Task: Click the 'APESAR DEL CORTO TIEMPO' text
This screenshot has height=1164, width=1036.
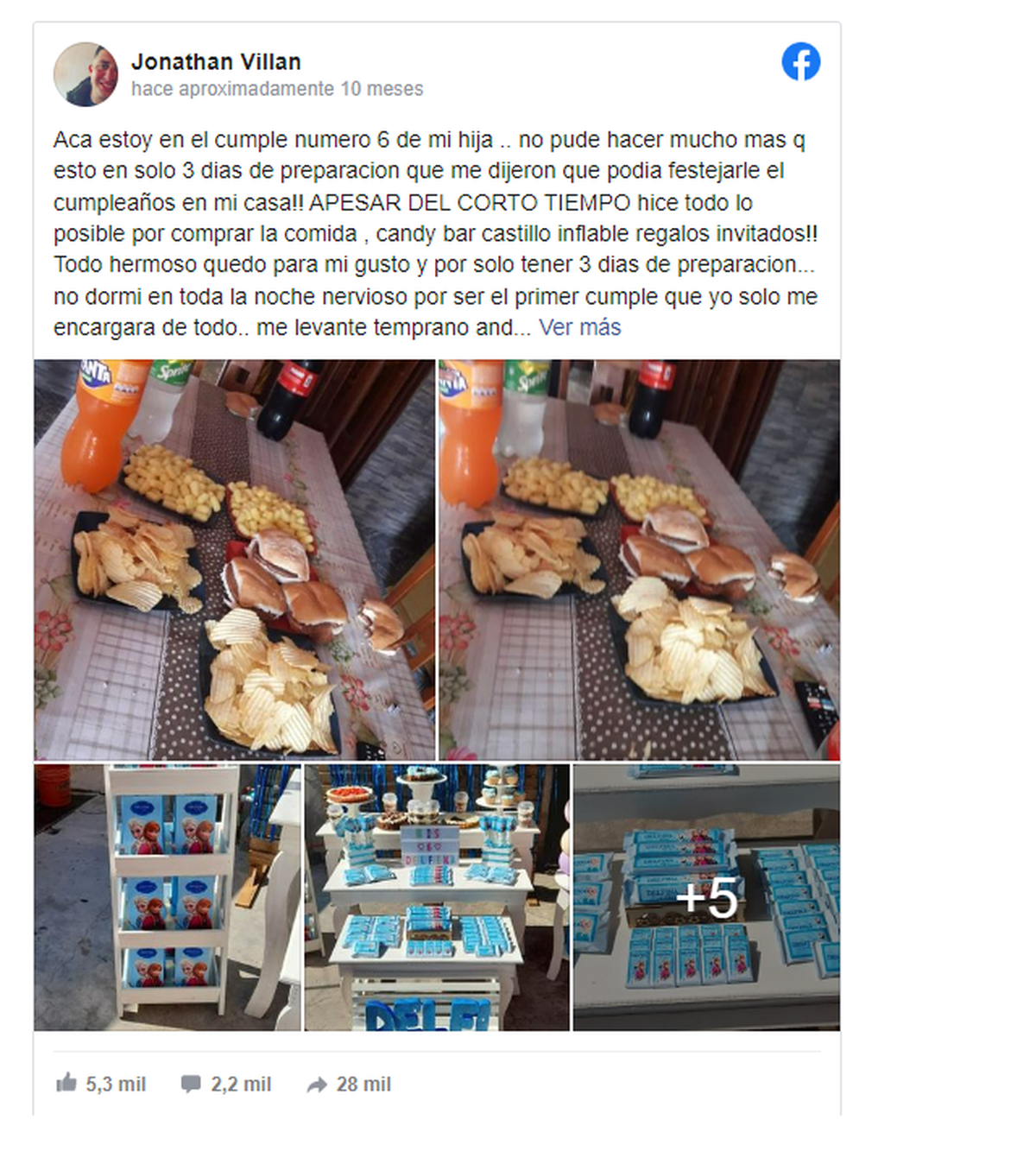Action: (x=470, y=203)
